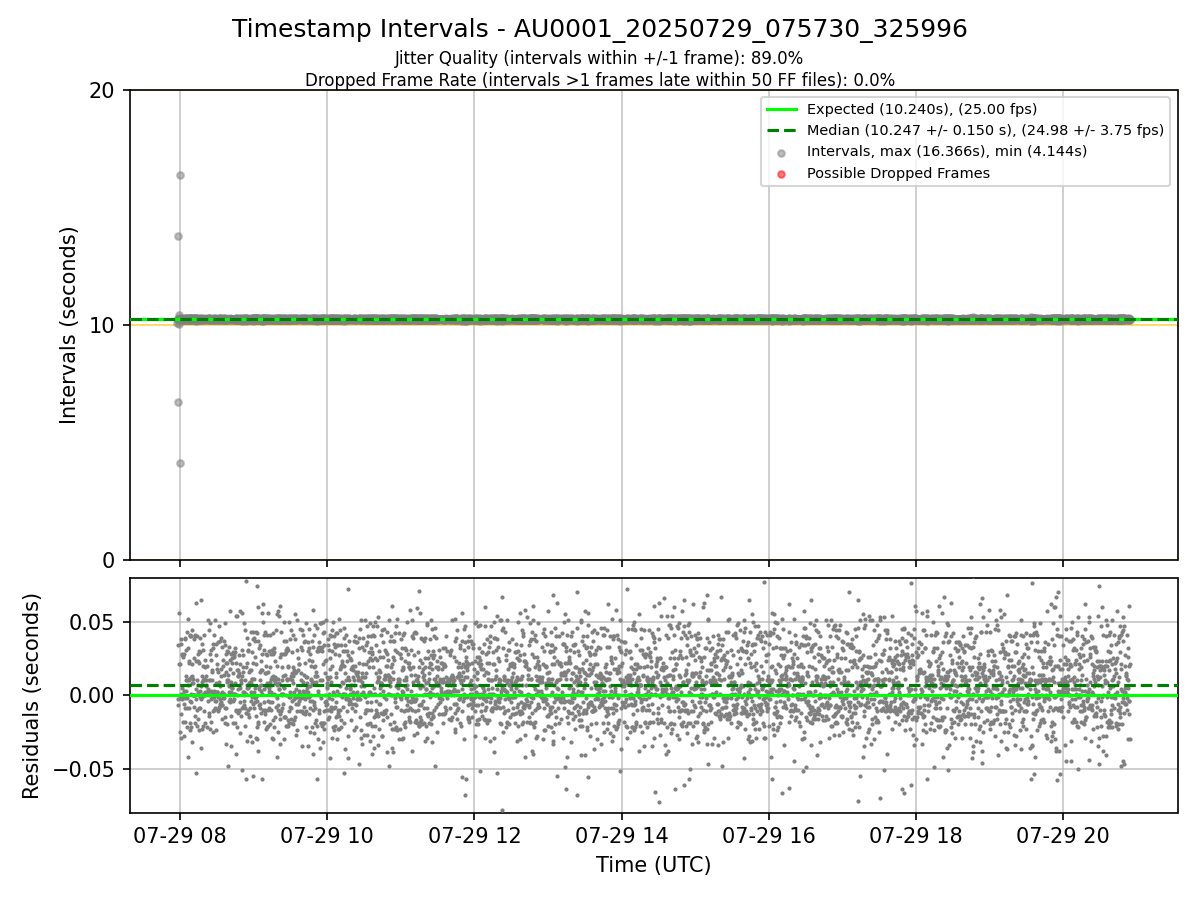Click the outlier point near 14 seconds
Viewport: 1200px width, 900px height.
(178, 236)
